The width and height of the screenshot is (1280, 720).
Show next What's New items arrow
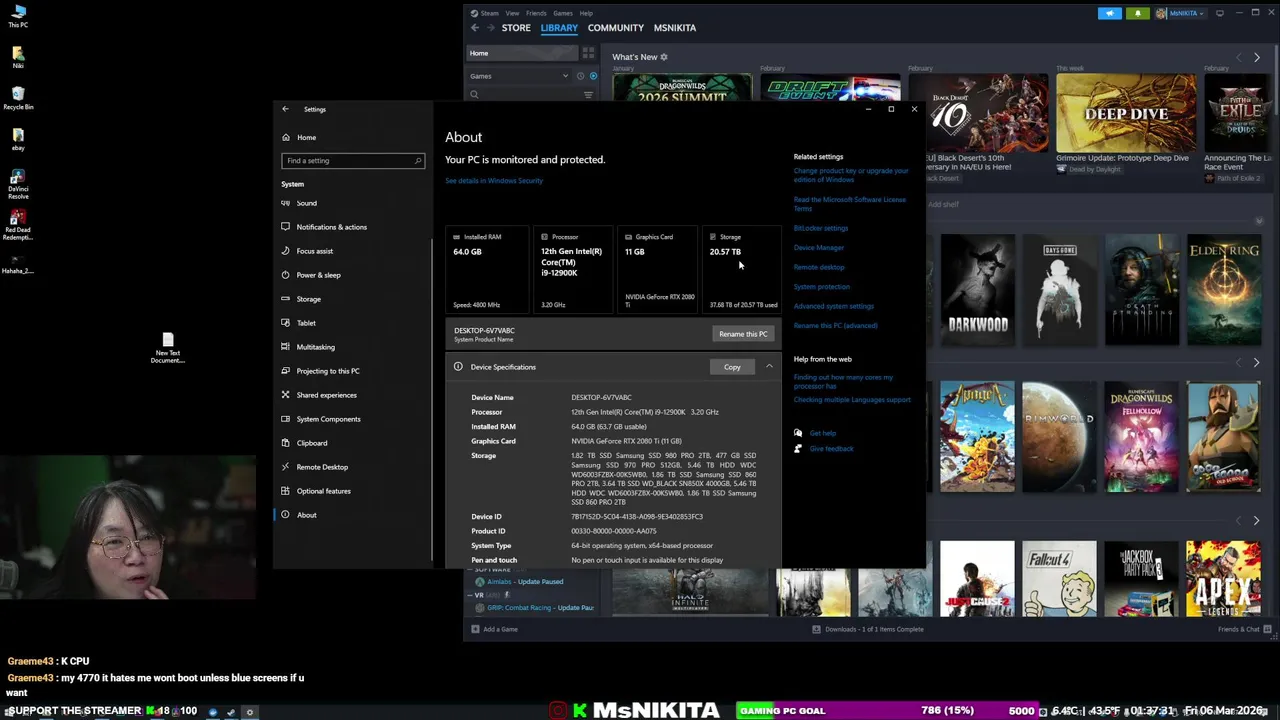point(1257,58)
